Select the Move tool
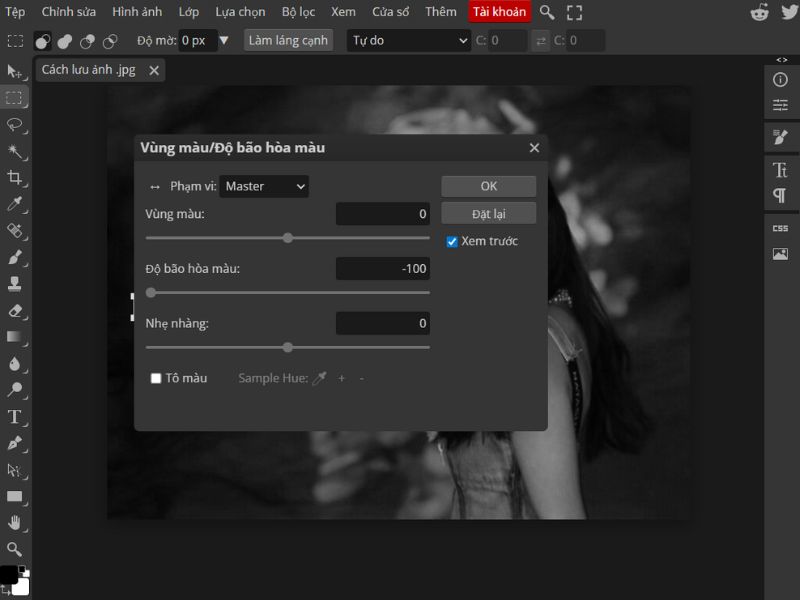The width and height of the screenshot is (800, 600). (14, 71)
